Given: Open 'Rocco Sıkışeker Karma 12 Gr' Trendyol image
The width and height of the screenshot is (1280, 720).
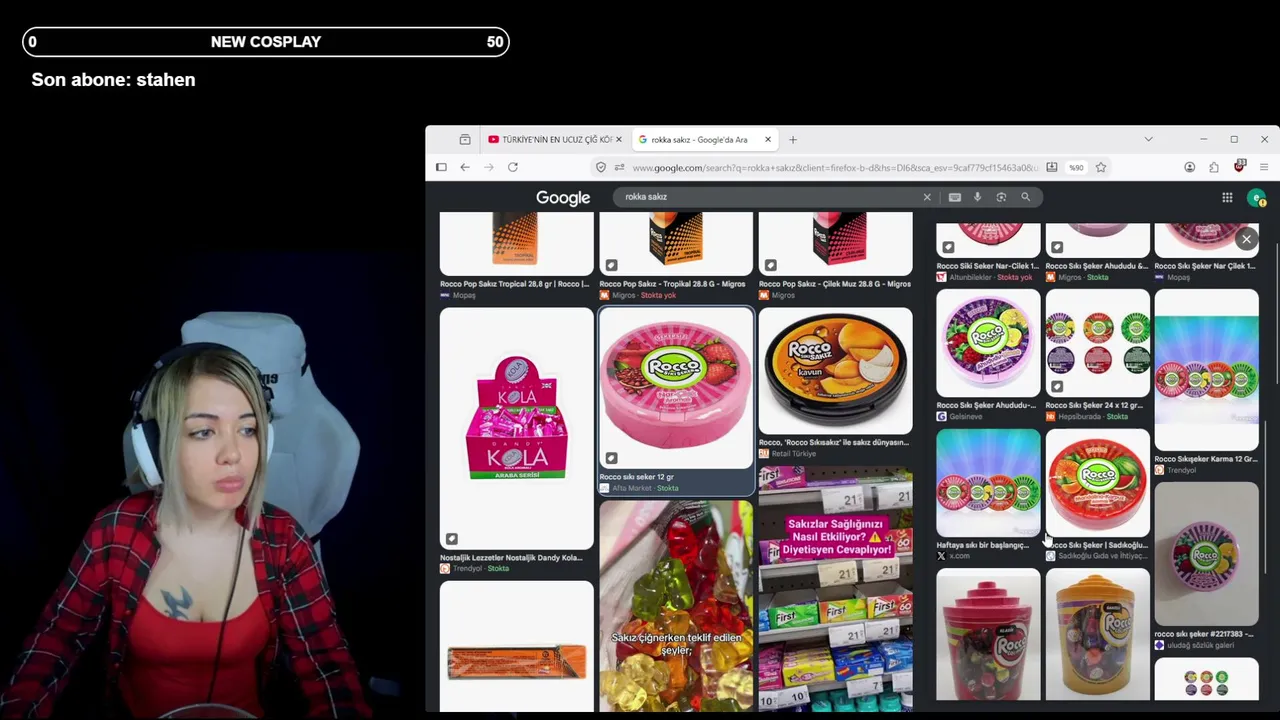Looking at the screenshot, I should click(x=1206, y=370).
